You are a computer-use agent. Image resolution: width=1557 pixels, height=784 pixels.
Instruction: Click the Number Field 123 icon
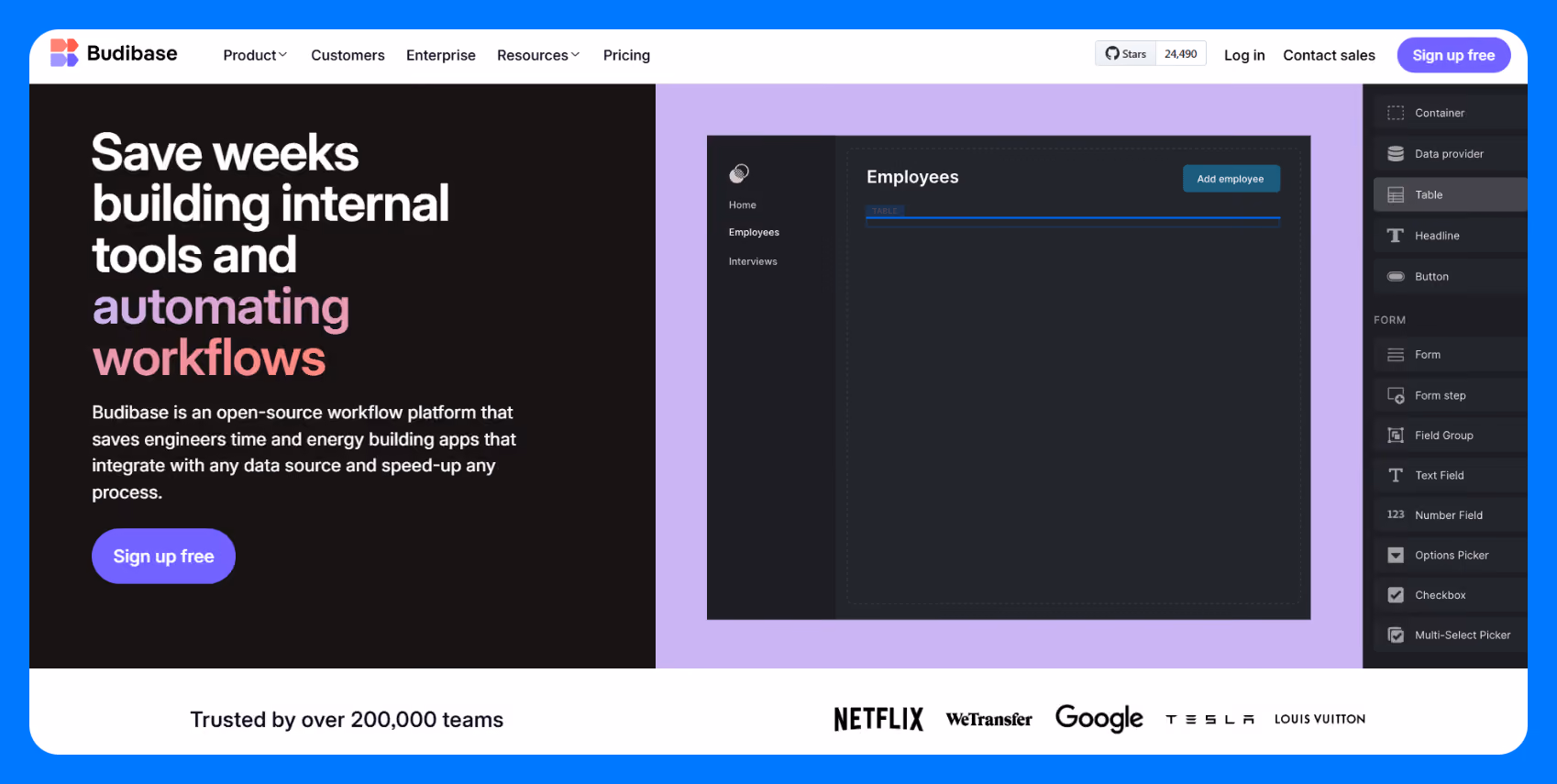tap(1396, 514)
